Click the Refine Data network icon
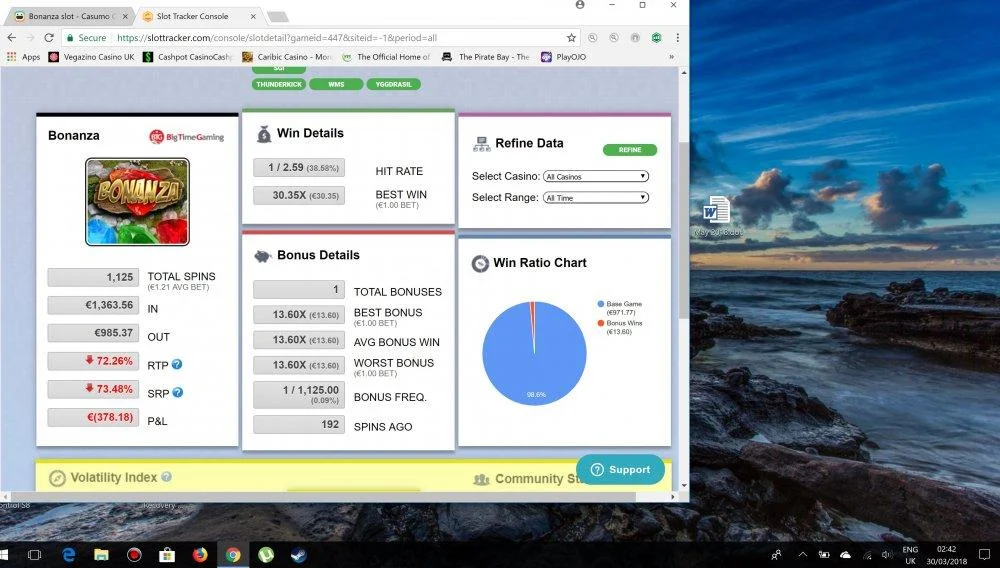The width and height of the screenshot is (1000, 568). pyautogui.click(x=482, y=144)
